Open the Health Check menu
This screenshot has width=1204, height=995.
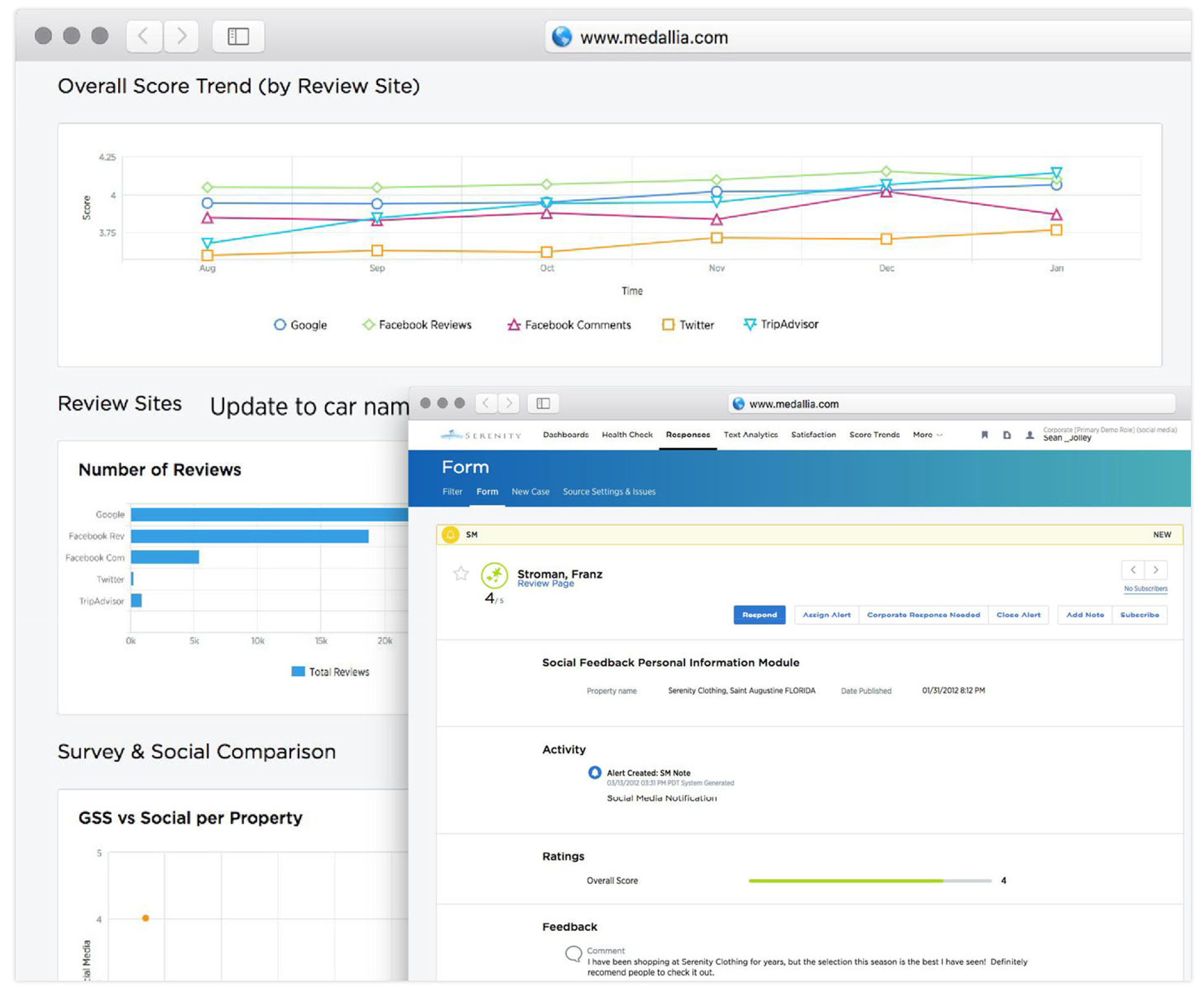click(627, 435)
